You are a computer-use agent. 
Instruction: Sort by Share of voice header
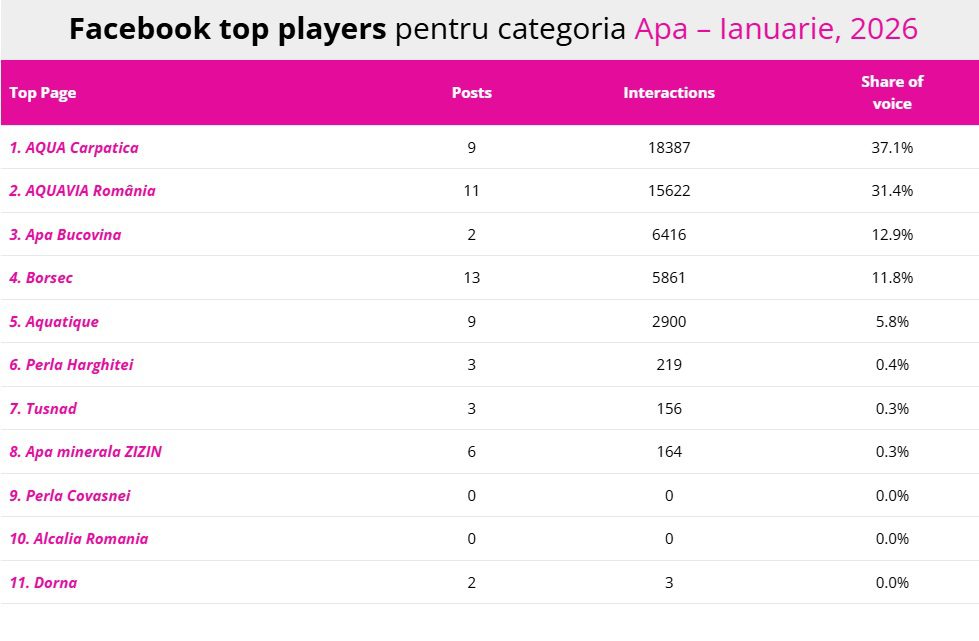click(x=892, y=92)
